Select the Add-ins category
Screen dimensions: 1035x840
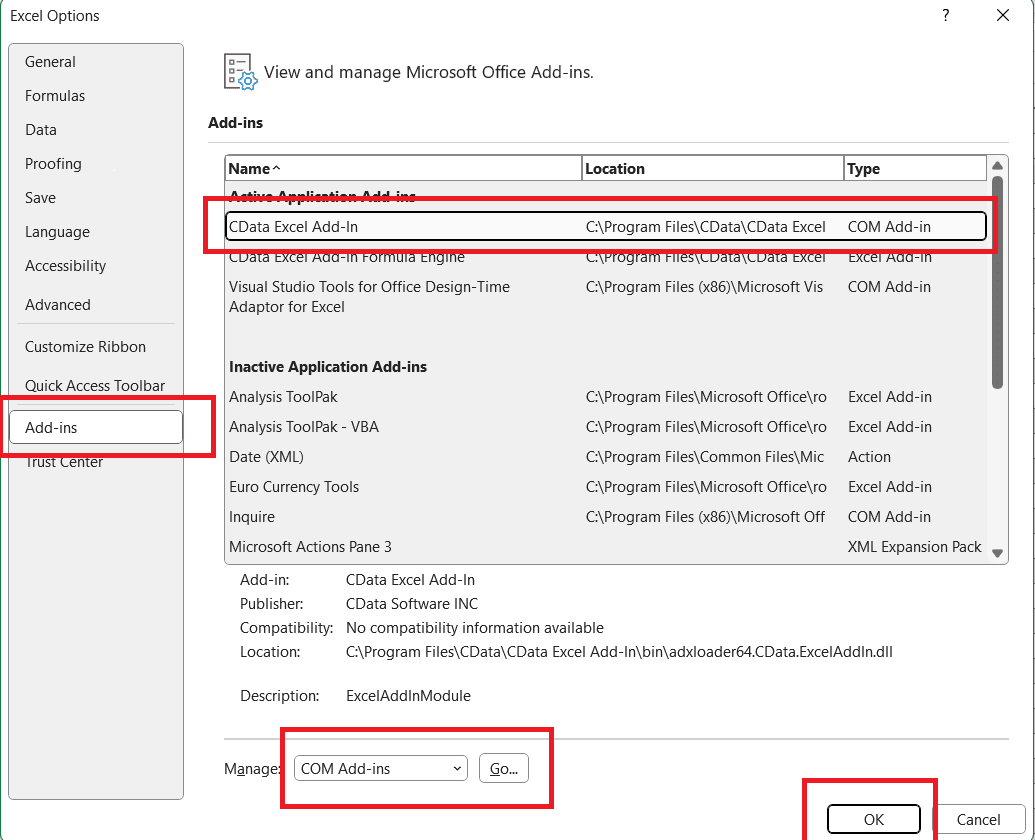[x=96, y=428]
